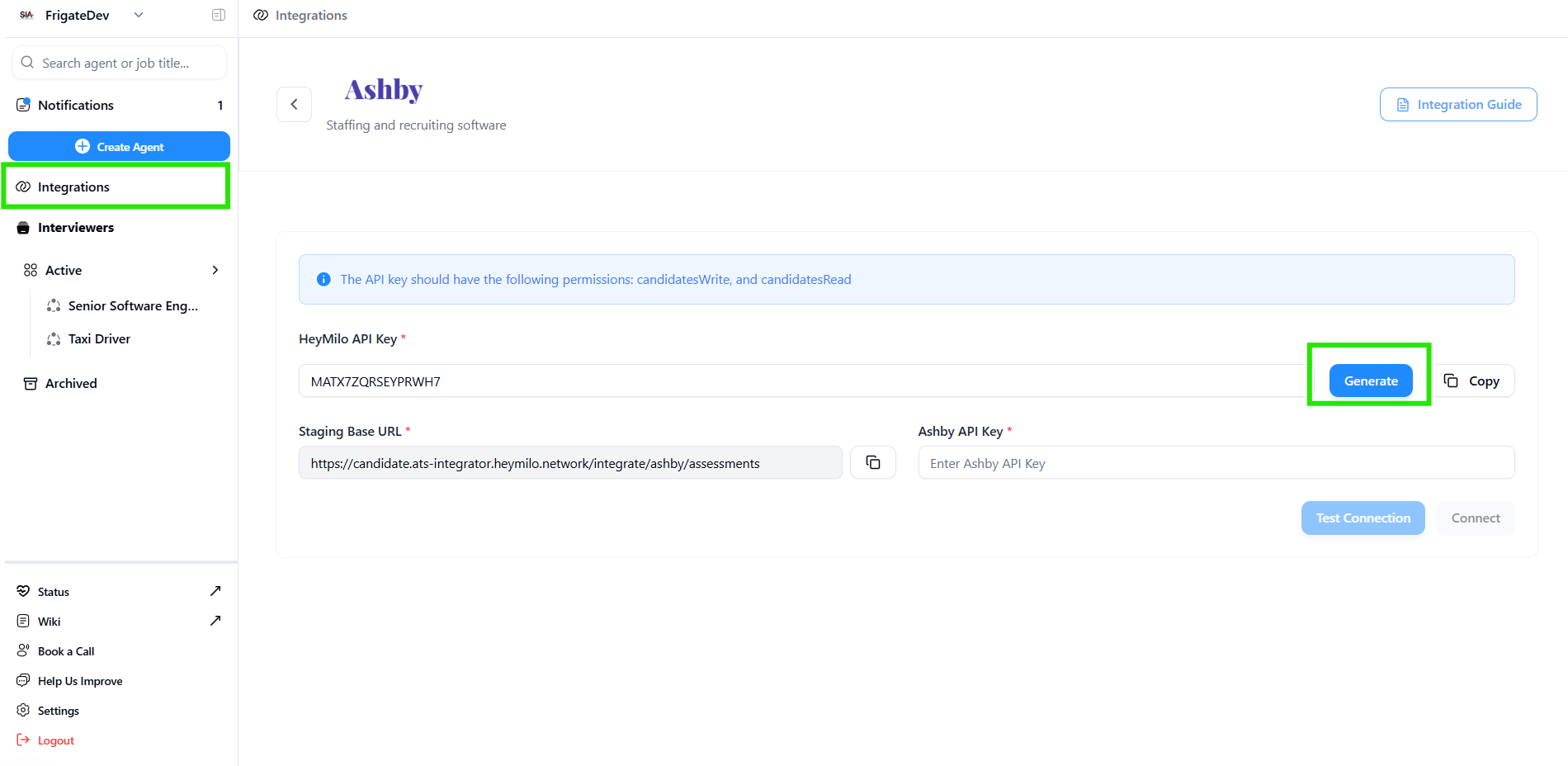Click the notifications count badge 1

coord(220,105)
